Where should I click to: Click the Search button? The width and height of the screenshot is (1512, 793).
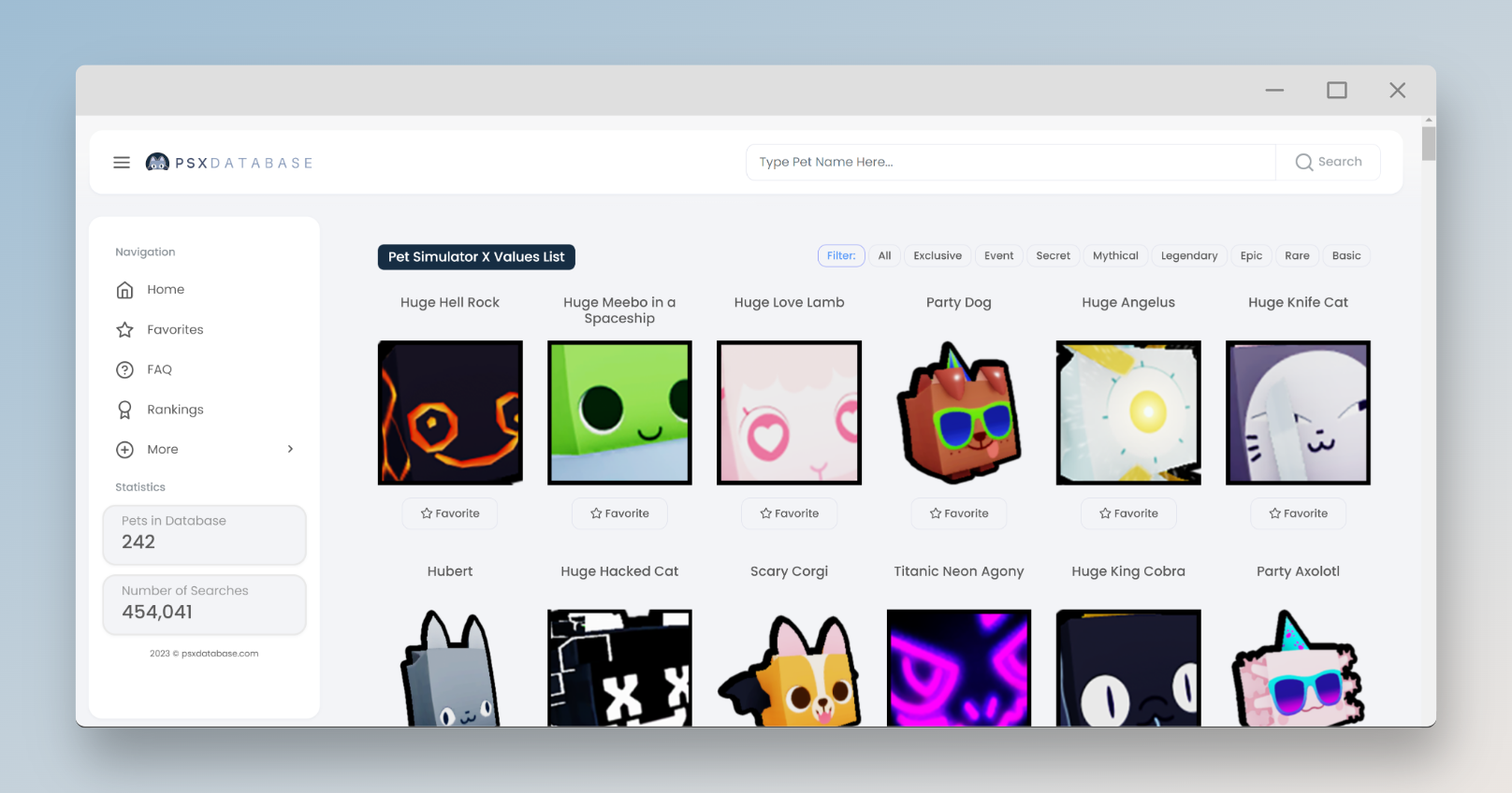click(x=1328, y=162)
